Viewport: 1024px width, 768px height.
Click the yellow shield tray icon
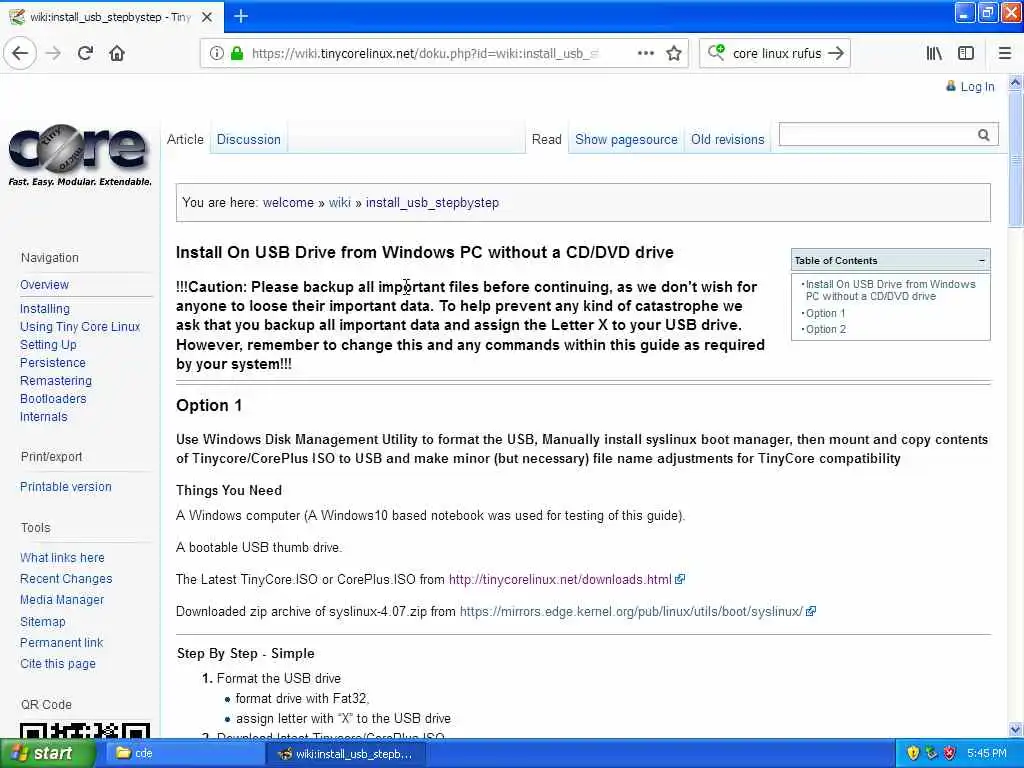pyautogui.click(x=913, y=753)
